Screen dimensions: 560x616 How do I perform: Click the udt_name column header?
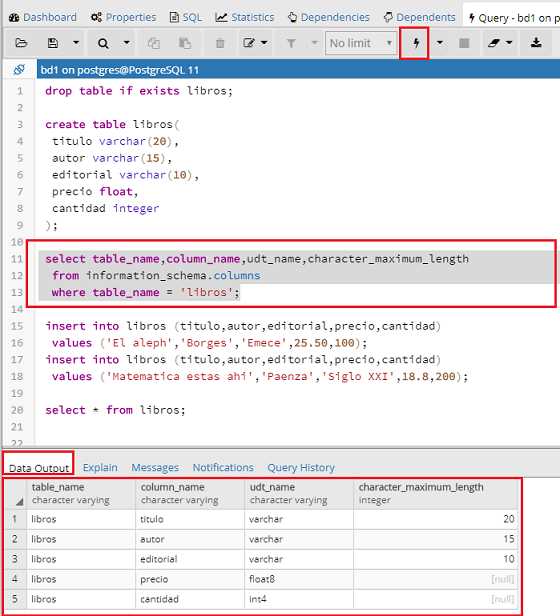point(299,493)
